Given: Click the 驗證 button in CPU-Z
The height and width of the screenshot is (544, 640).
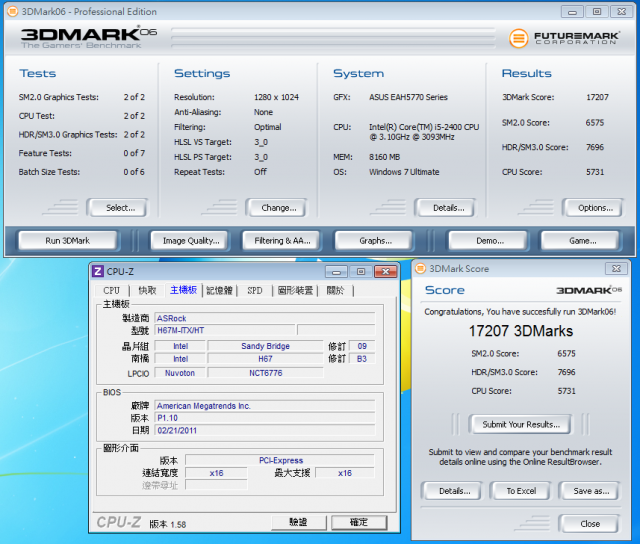Looking at the screenshot, I should coord(298,522).
